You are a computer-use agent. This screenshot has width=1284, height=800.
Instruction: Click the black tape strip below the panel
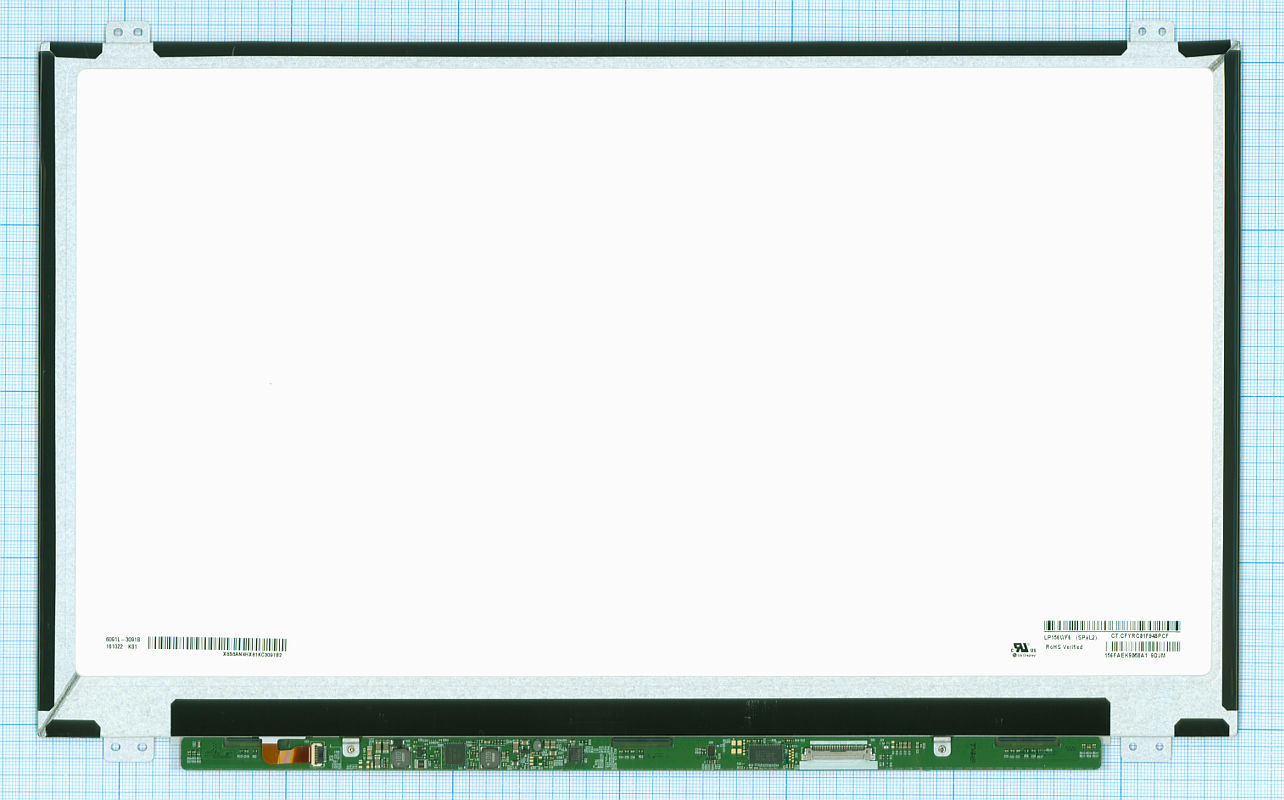point(640,717)
